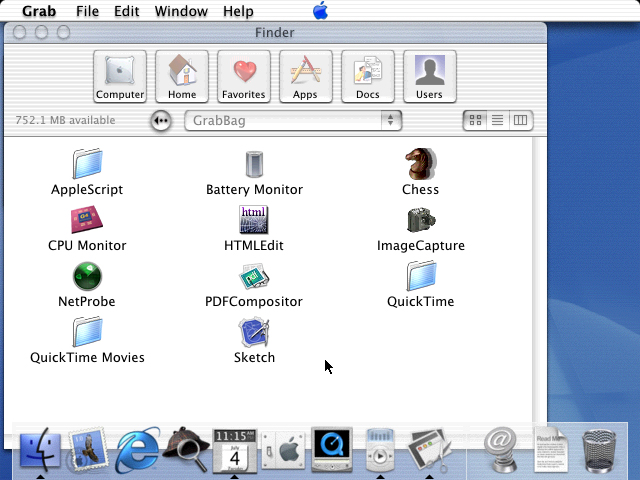Open Apps folder from toolbar

pos(306,76)
